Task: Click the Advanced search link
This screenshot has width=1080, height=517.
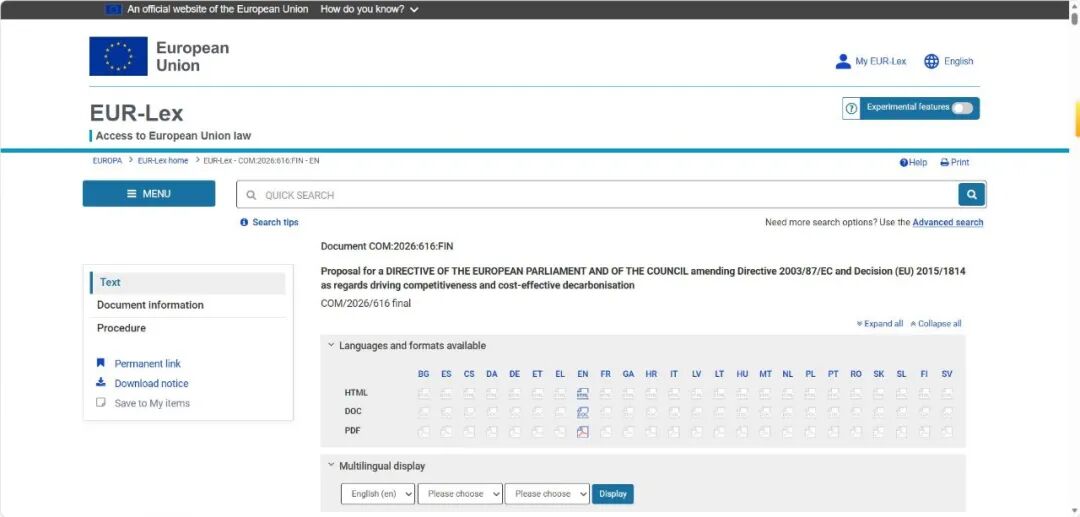Action: (948, 222)
